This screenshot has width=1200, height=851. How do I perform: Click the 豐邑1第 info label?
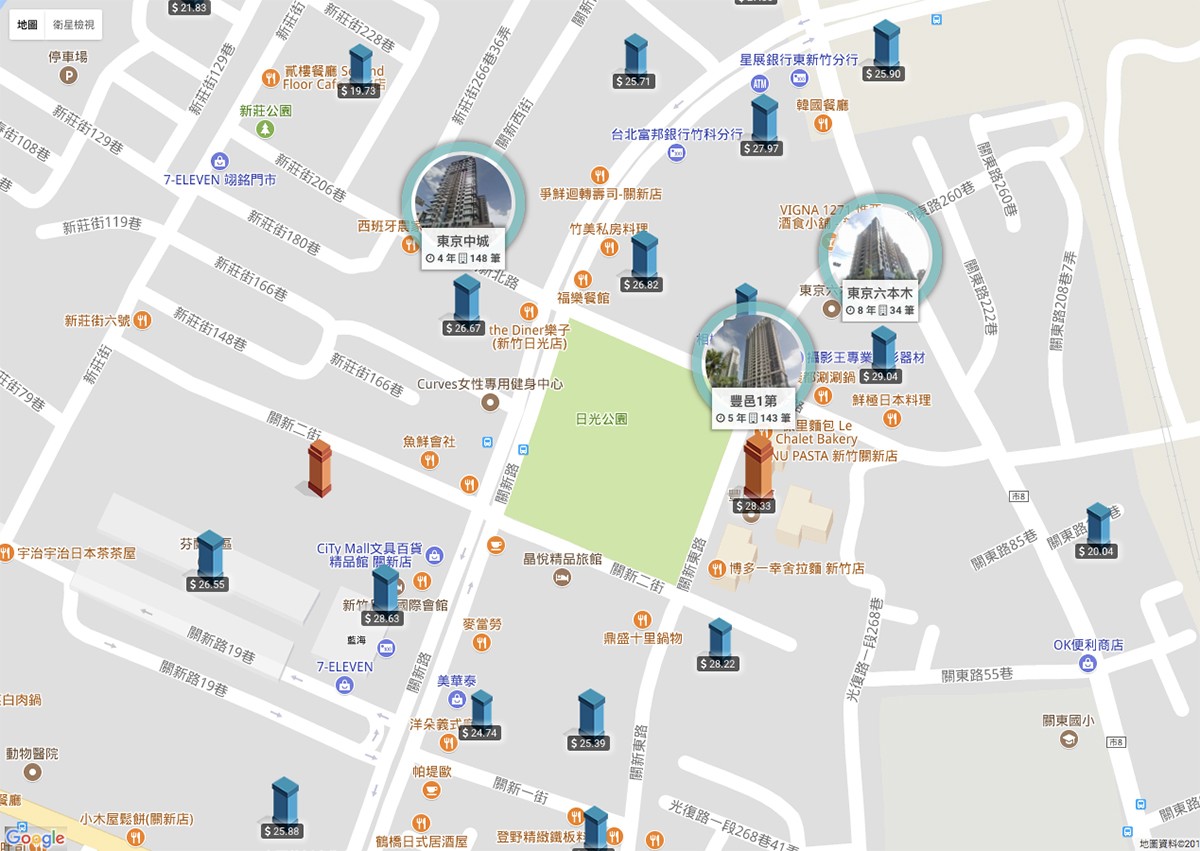[752, 409]
